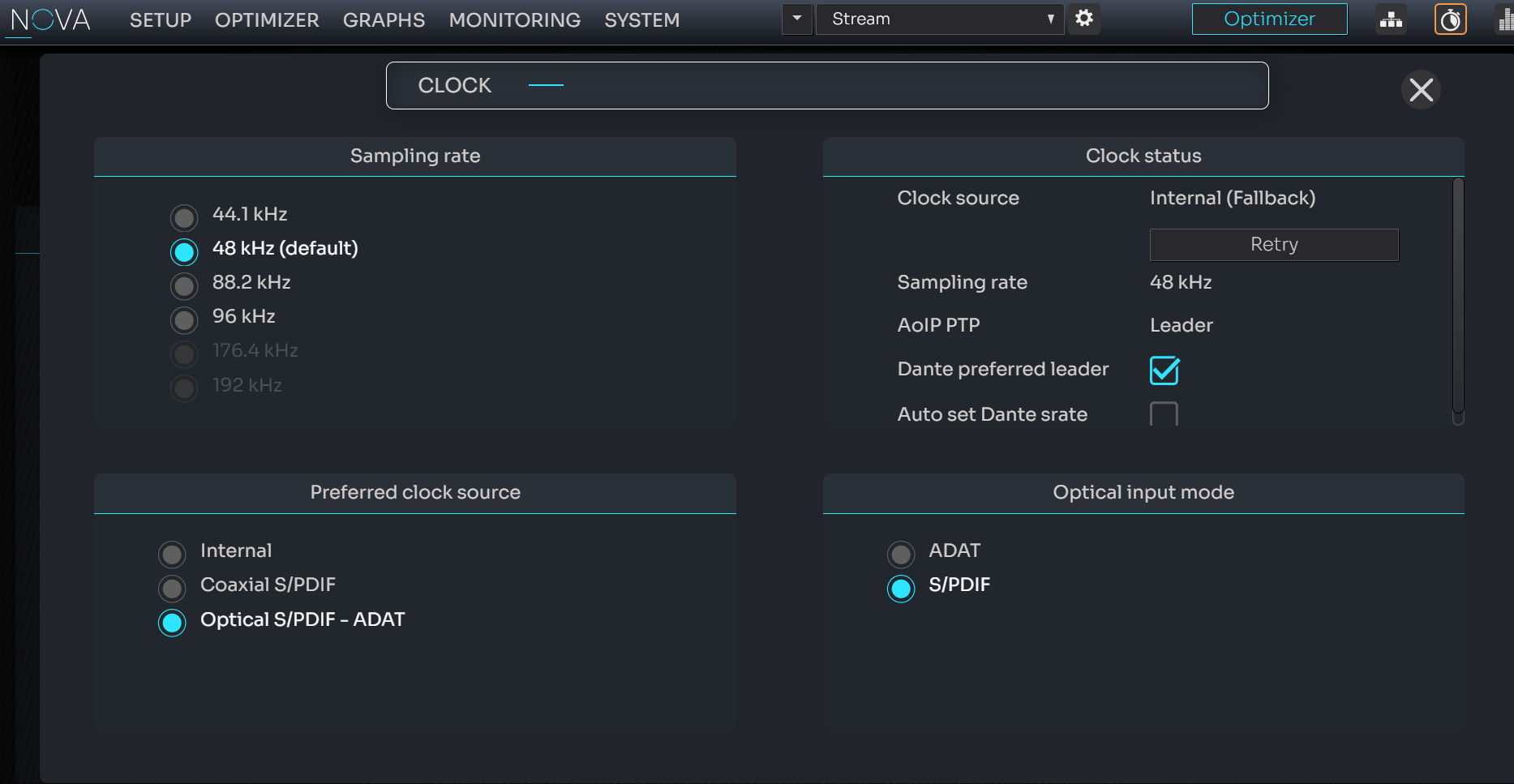Click the NOVA logo
Viewport: 1514px width, 784px height.
(x=50, y=19)
